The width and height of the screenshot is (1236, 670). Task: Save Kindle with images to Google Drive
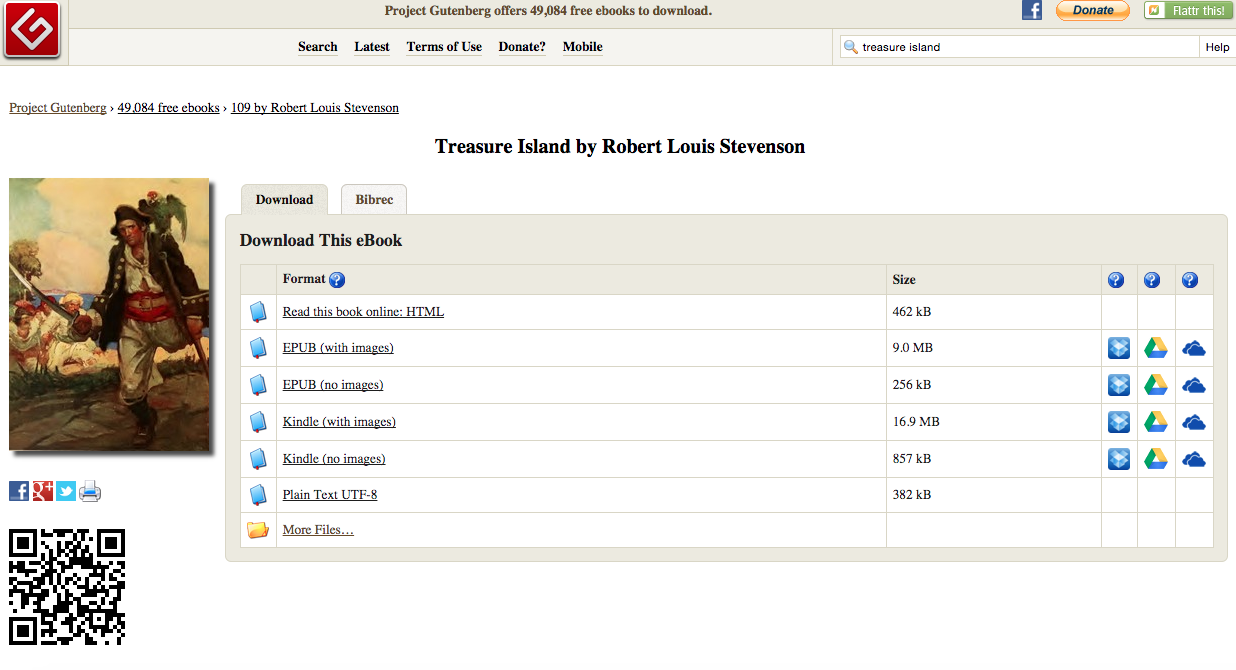(x=1156, y=422)
